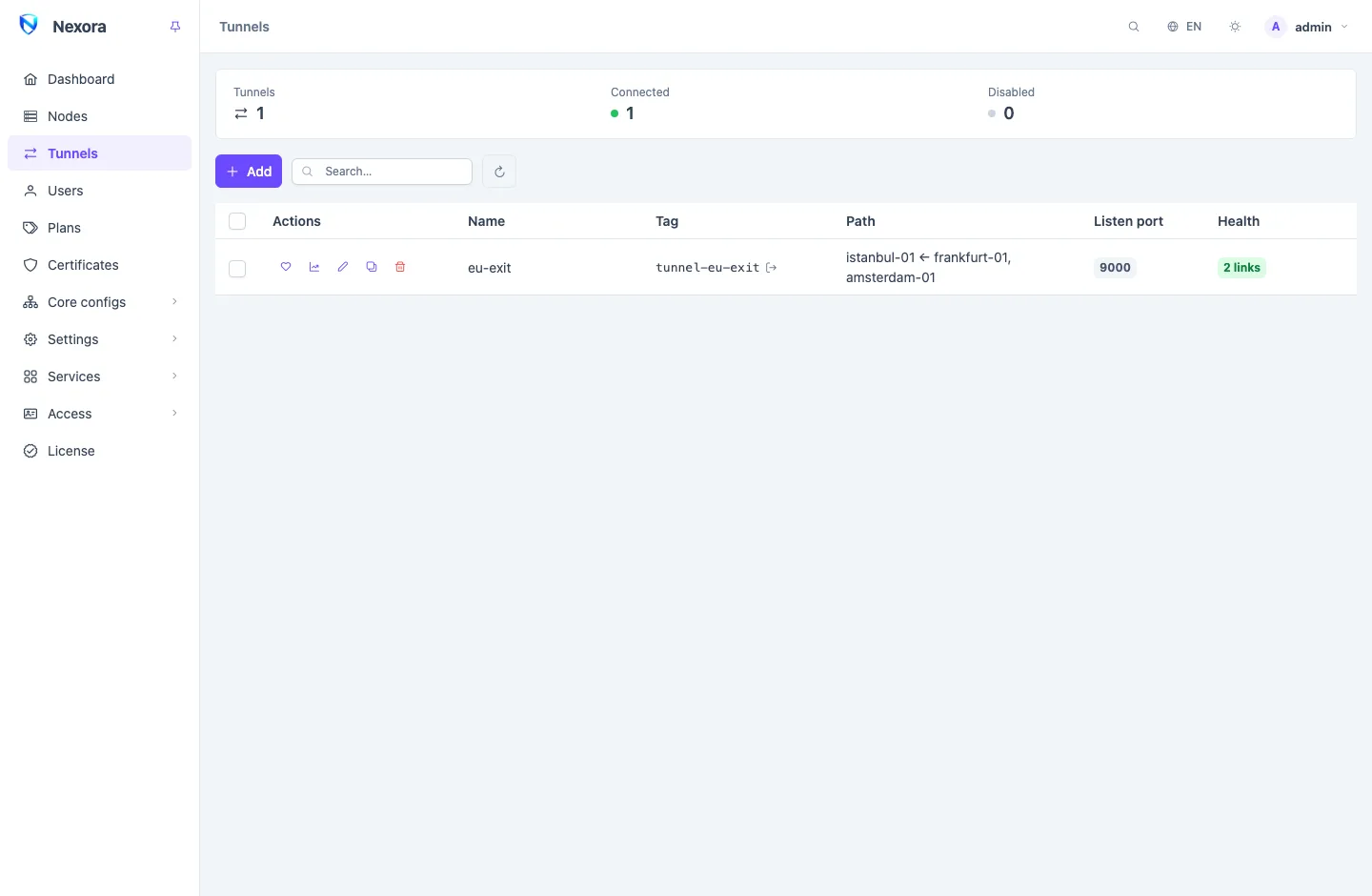Open the global search magnifier in the header
The height and width of the screenshot is (896, 1372).
point(1134,27)
